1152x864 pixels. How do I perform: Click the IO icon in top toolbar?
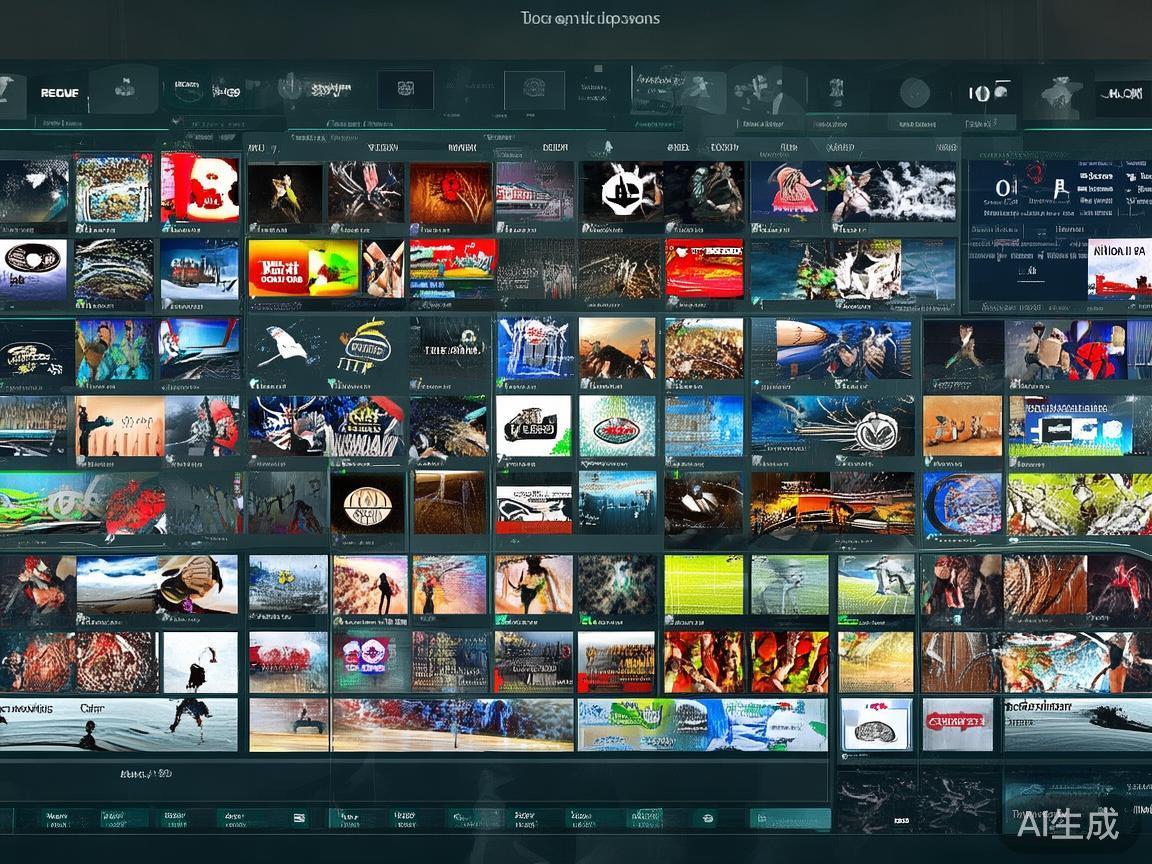979,94
